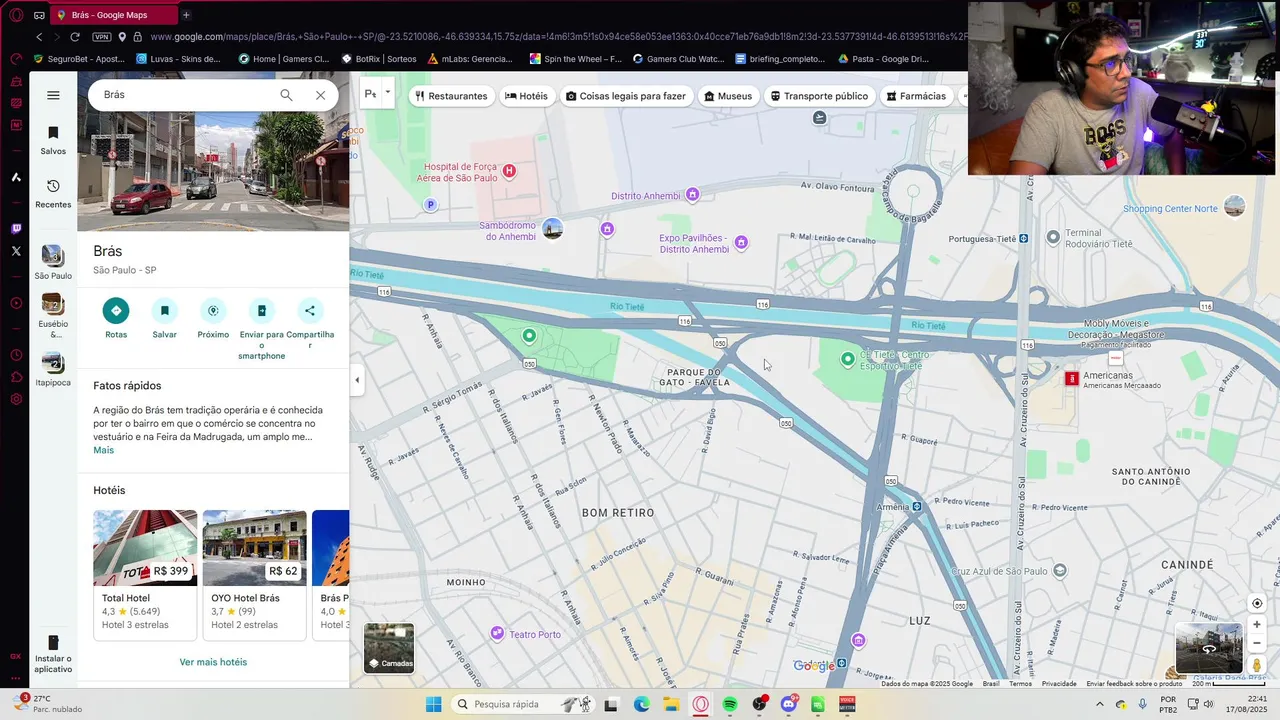The image size is (1280, 720).
Task: Select the Museus filter chip
Action: tap(728, 96)
